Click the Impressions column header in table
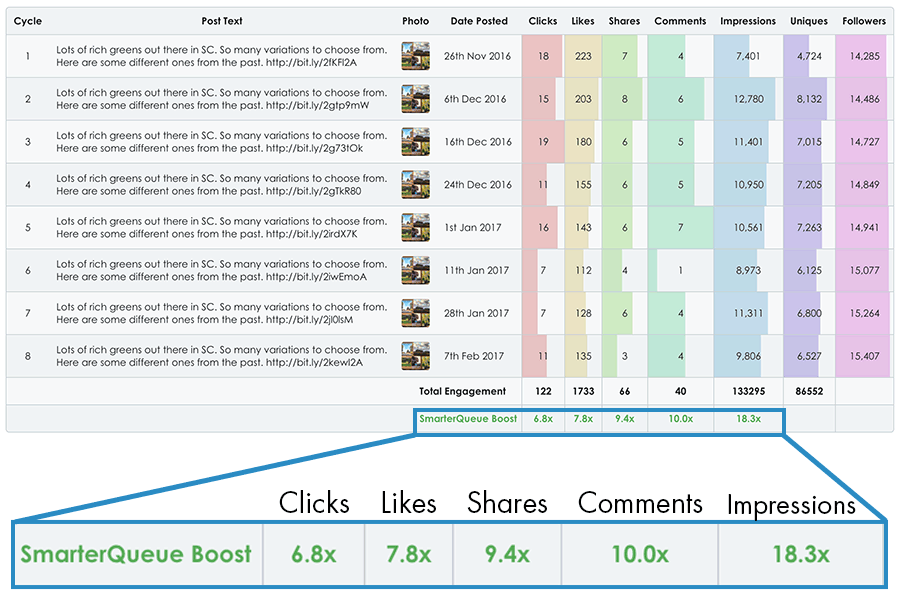The width and height of the screenshot is (900, 600). point(748,21)
